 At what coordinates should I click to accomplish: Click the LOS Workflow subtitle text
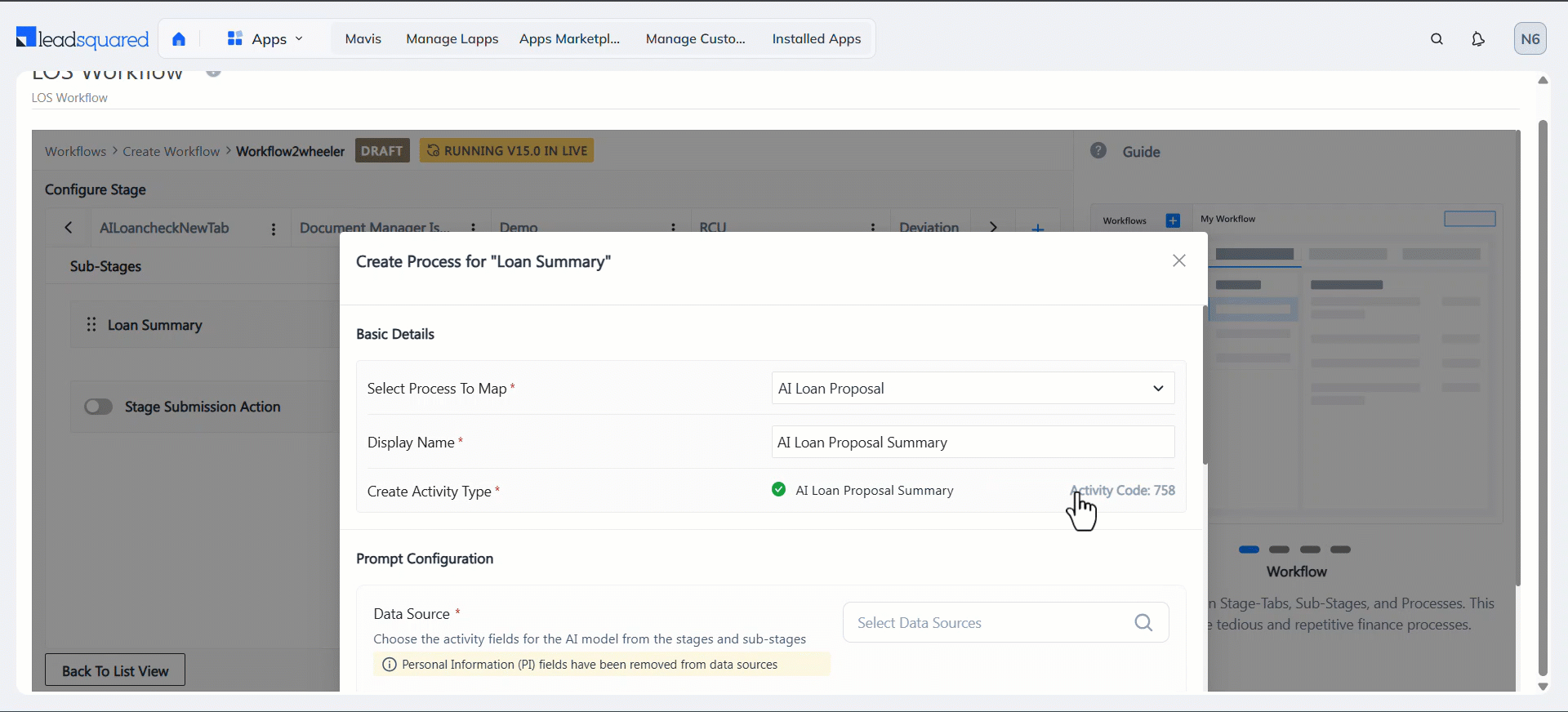(x=69, y=97)
